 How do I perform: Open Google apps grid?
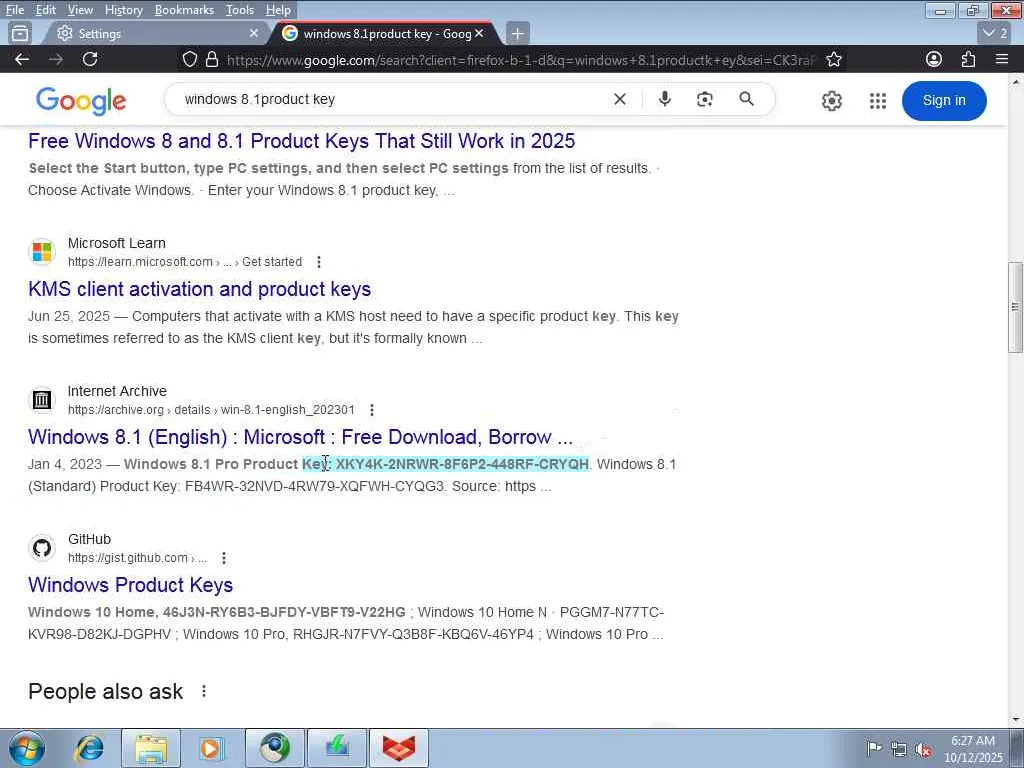[x=878, y=101]
